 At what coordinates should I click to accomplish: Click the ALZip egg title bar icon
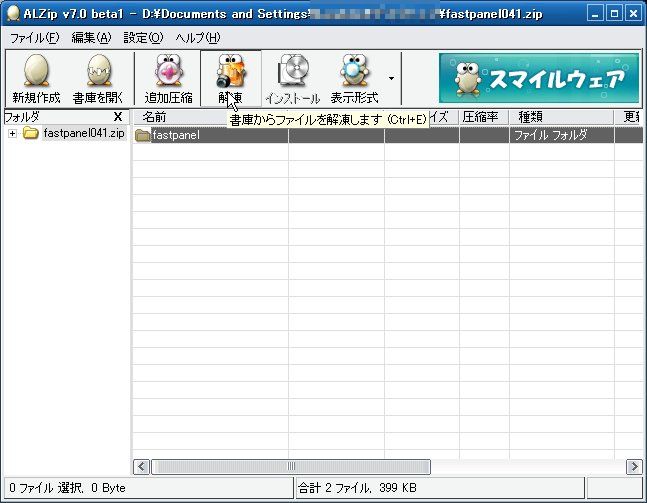[13, 13]
